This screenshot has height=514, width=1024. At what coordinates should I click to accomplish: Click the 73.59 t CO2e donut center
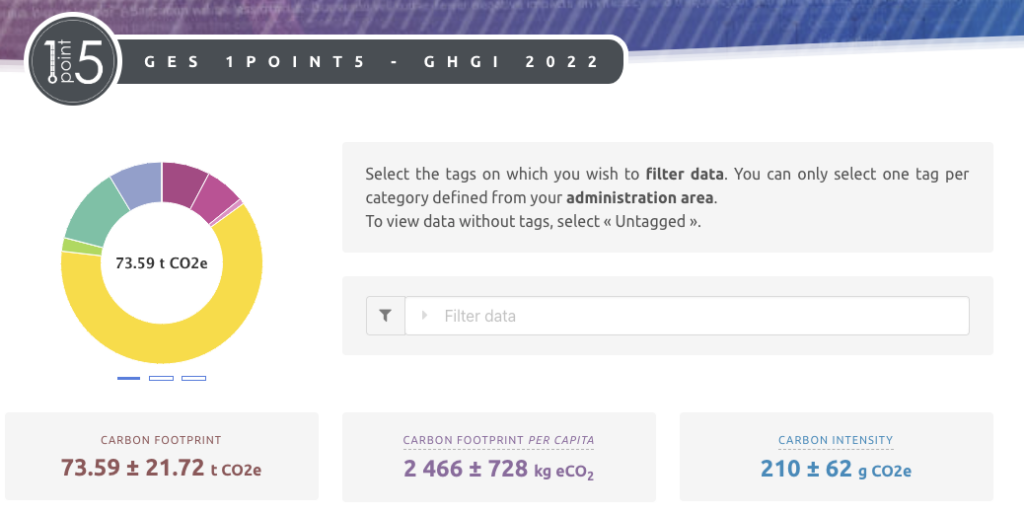point(161,263)
